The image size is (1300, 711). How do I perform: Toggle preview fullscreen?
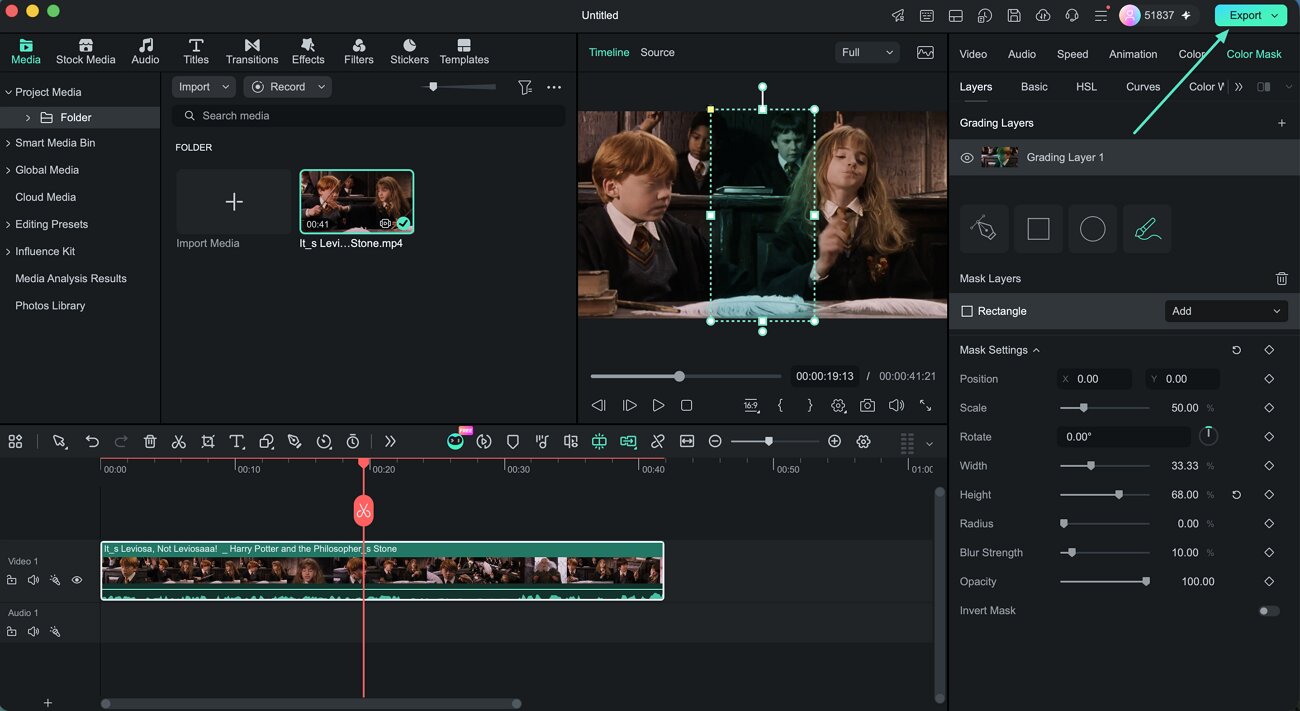point(925,405)
